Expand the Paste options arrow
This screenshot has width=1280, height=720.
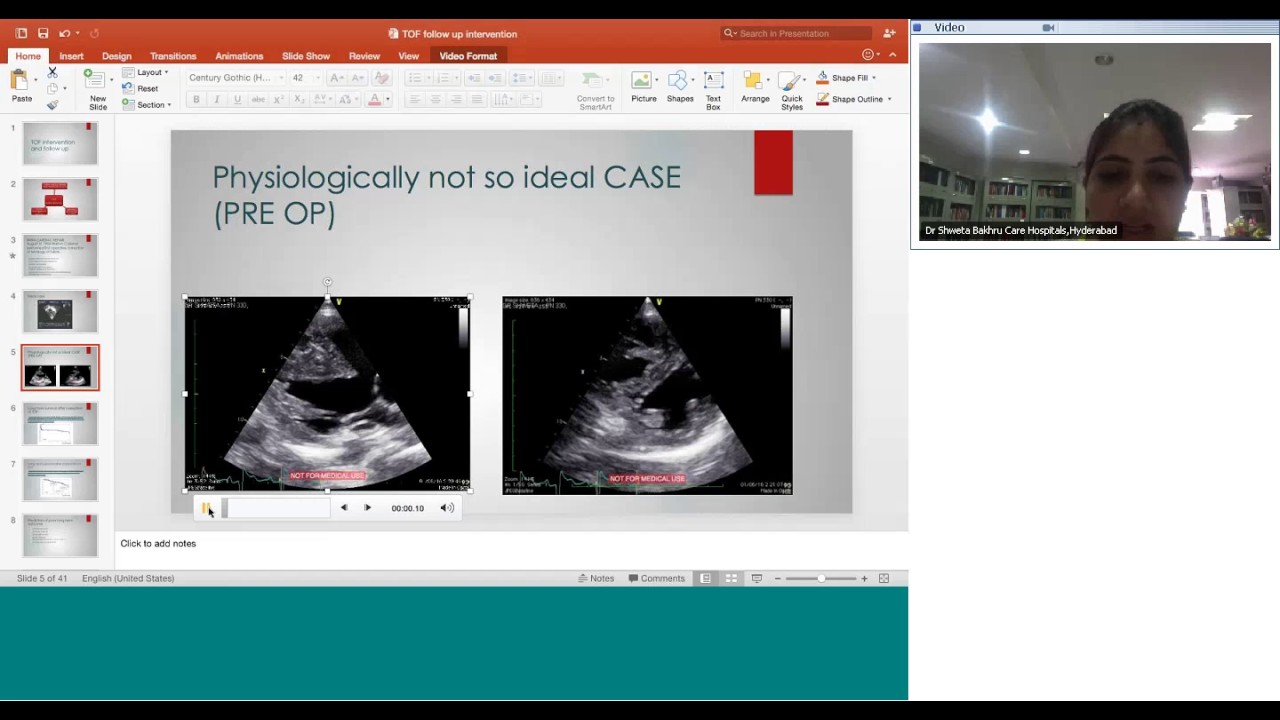(36, 78)
